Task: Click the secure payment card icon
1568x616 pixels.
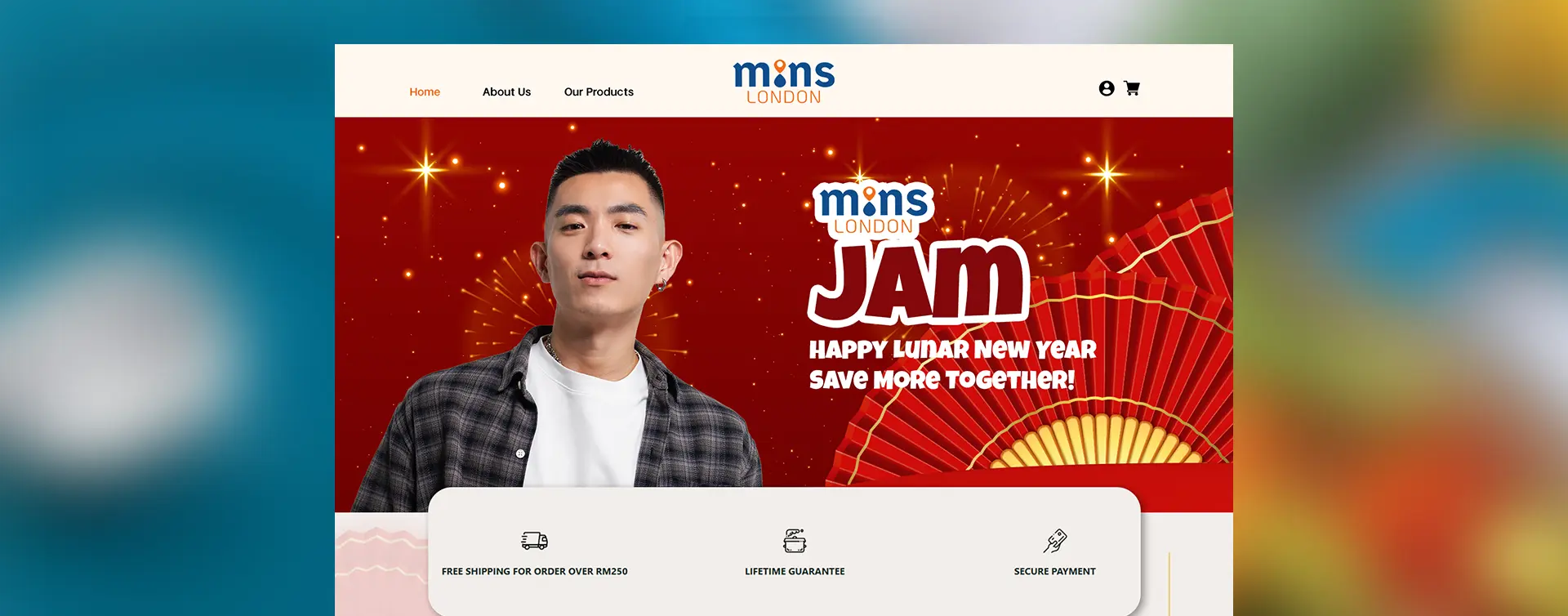Action: click(x=1055, y=540)
